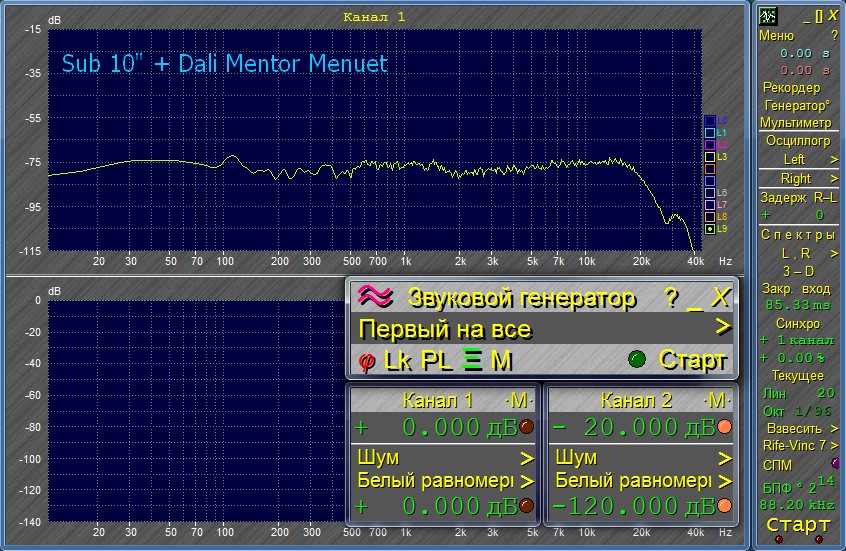Image resolution: width=846 pixels, height=551 pixels.
Task: Click the Синхро label
Action: click(797, 323)
